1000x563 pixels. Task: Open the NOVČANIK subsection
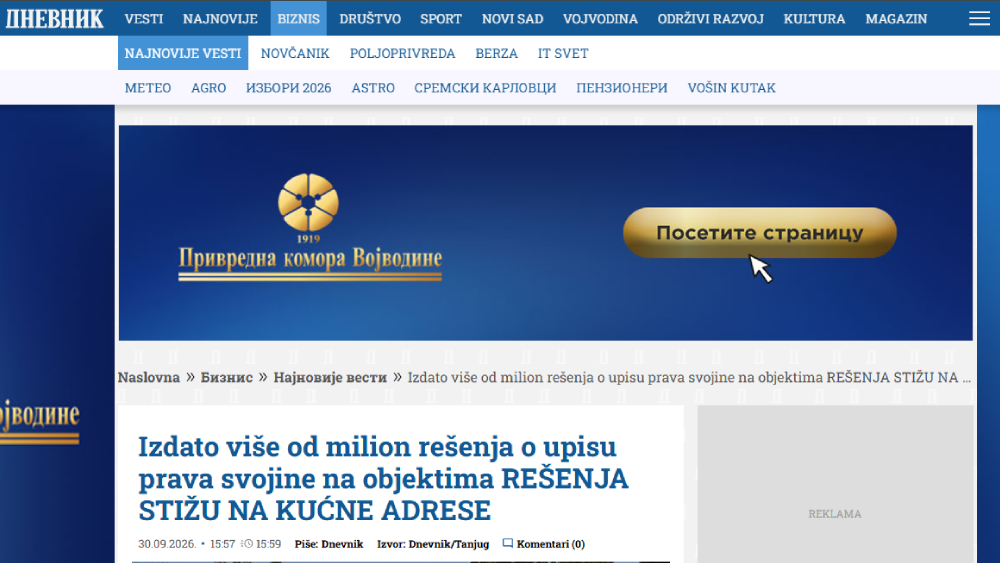point(295,53)
